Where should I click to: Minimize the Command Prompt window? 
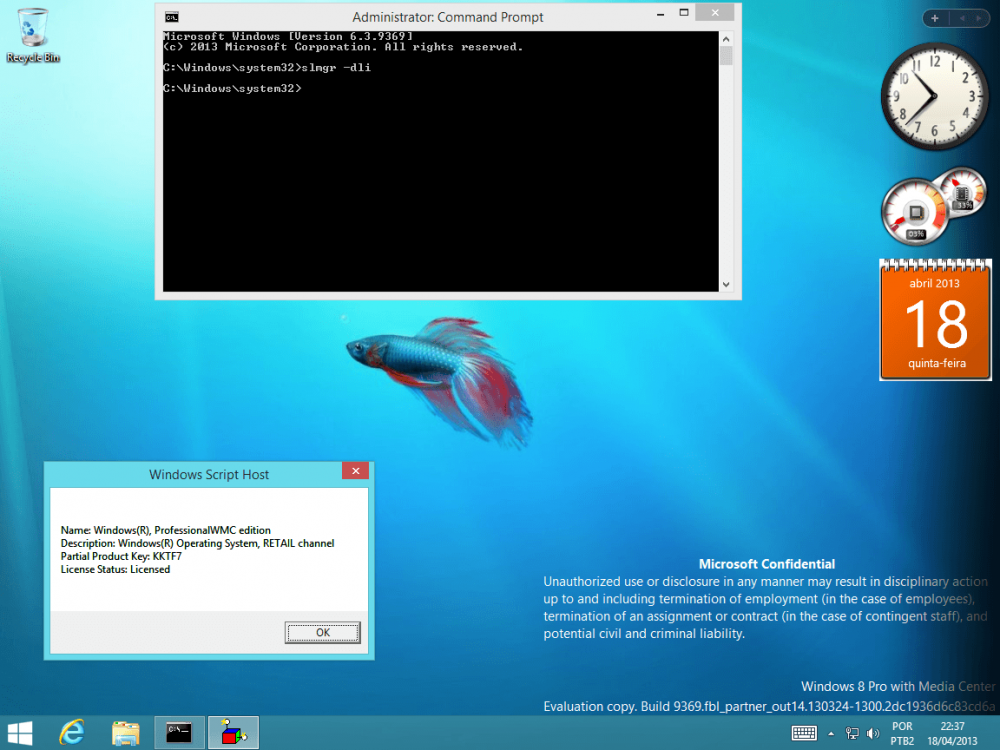coord(661,13)
